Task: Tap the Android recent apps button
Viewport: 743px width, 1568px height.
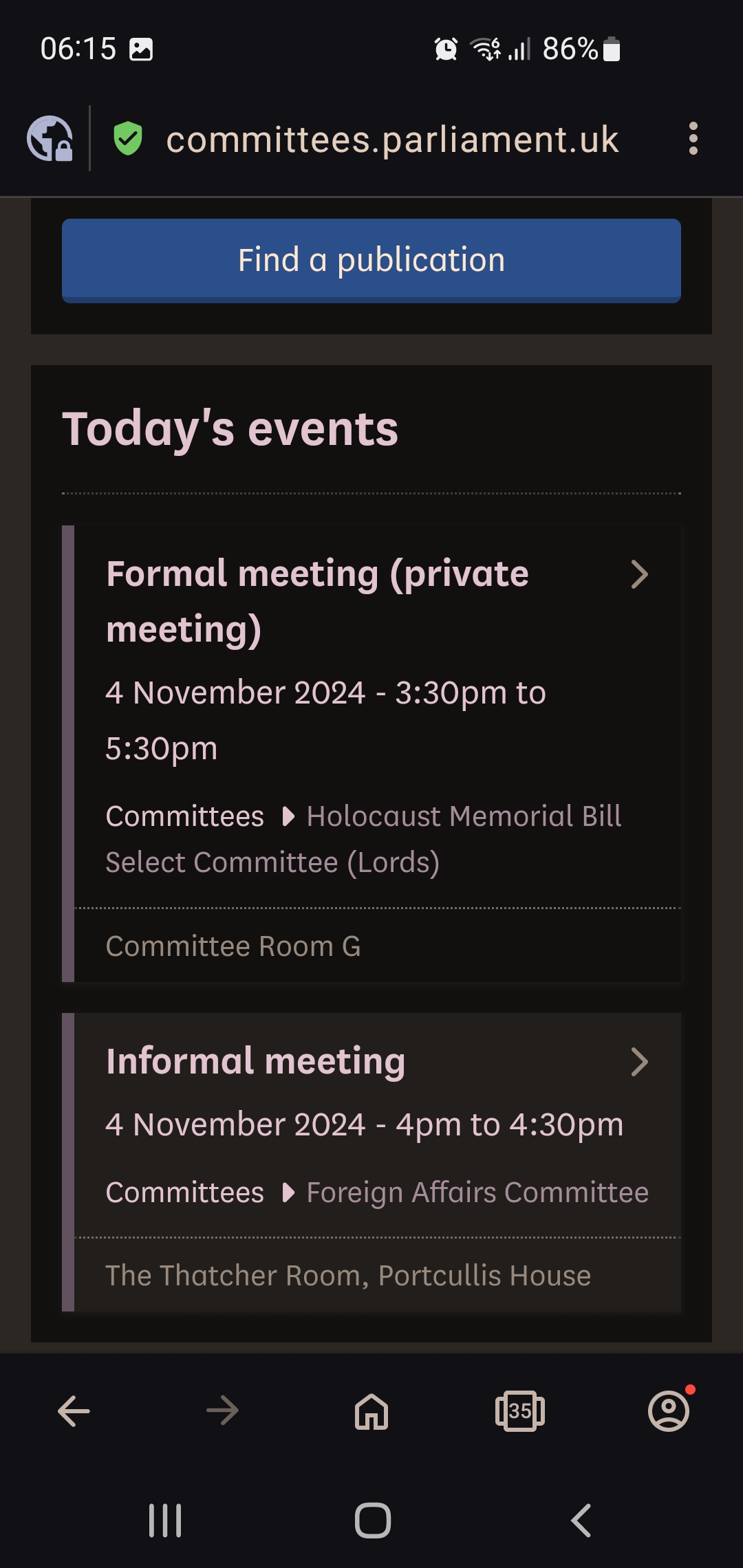Action: tap(165, 1521)
